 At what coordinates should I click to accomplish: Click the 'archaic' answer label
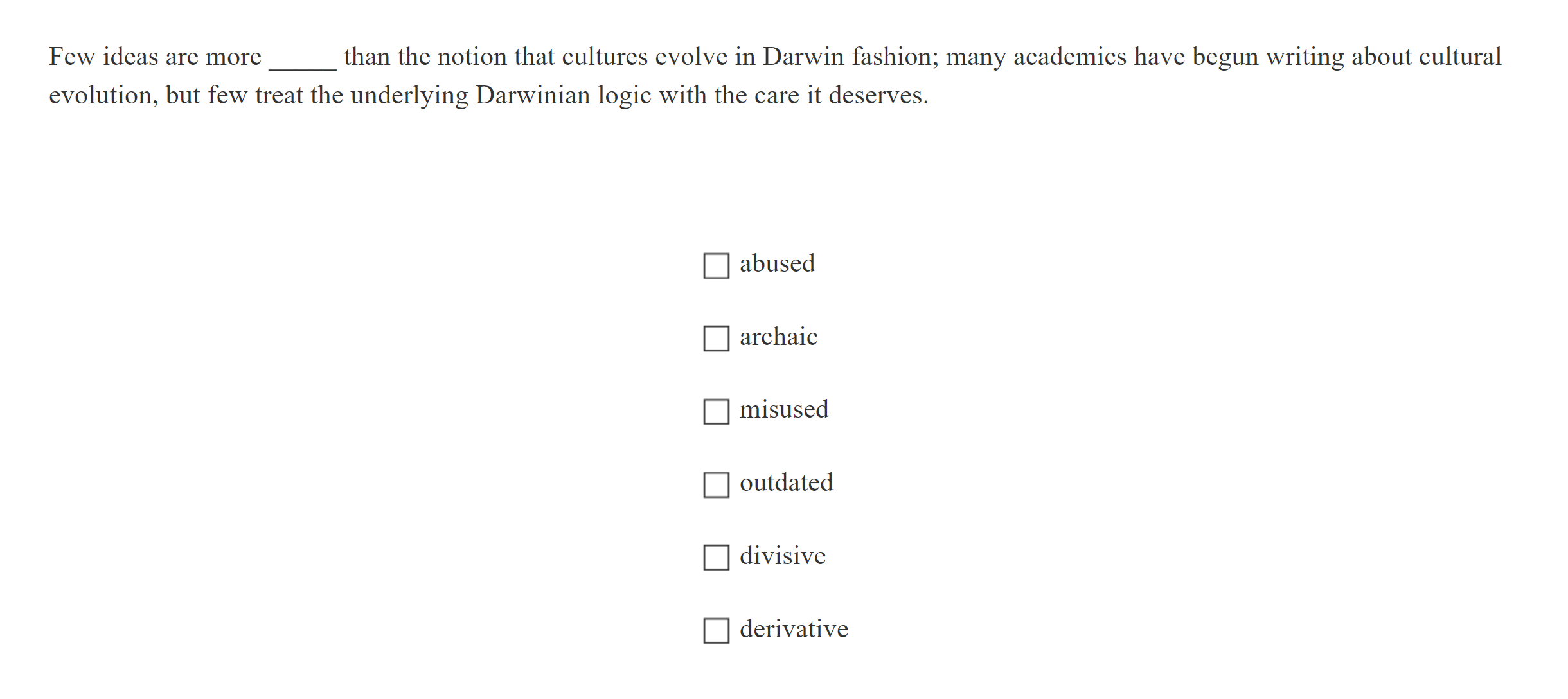(778, 337)
